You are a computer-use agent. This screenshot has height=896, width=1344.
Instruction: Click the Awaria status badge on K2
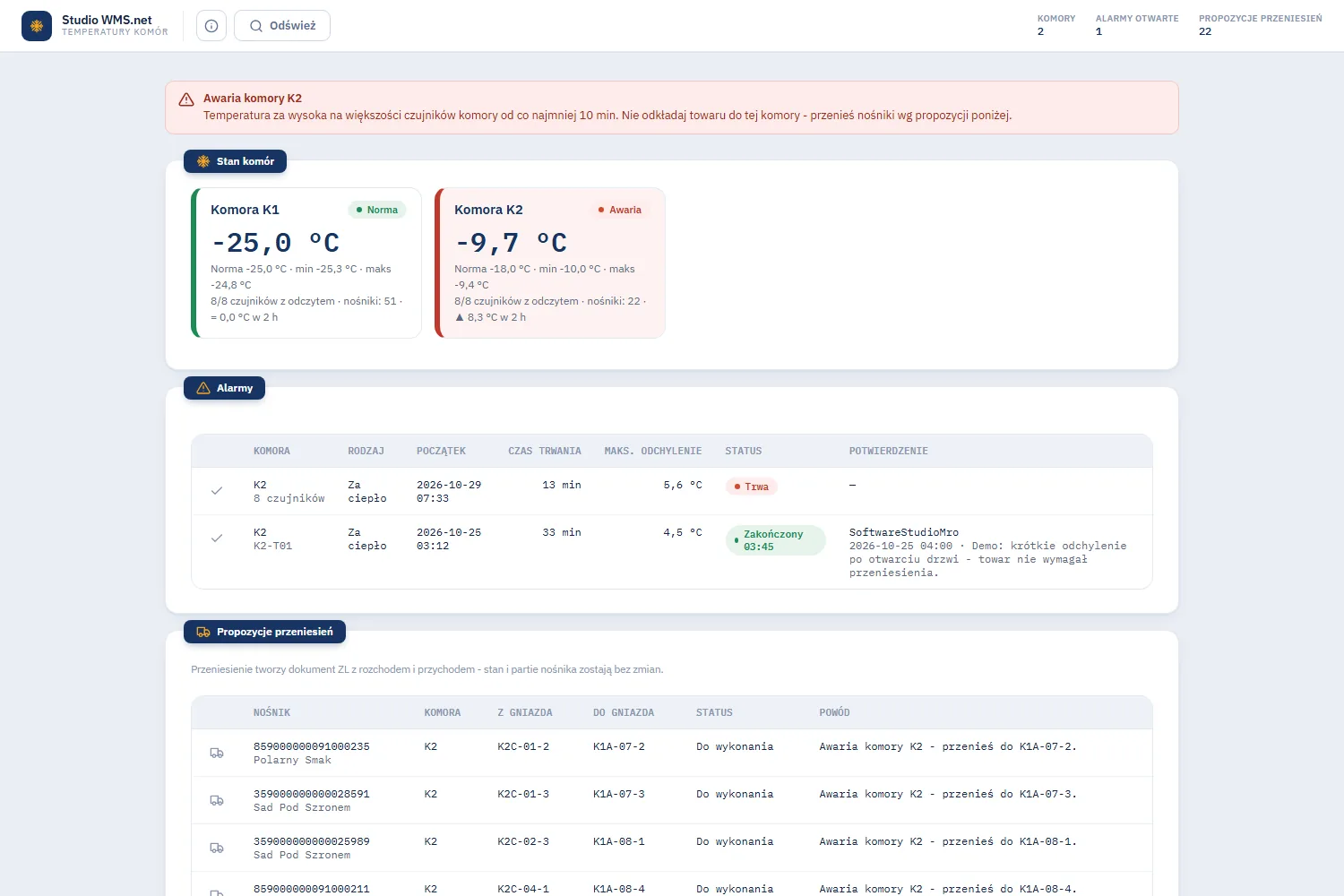pos(620,210)
